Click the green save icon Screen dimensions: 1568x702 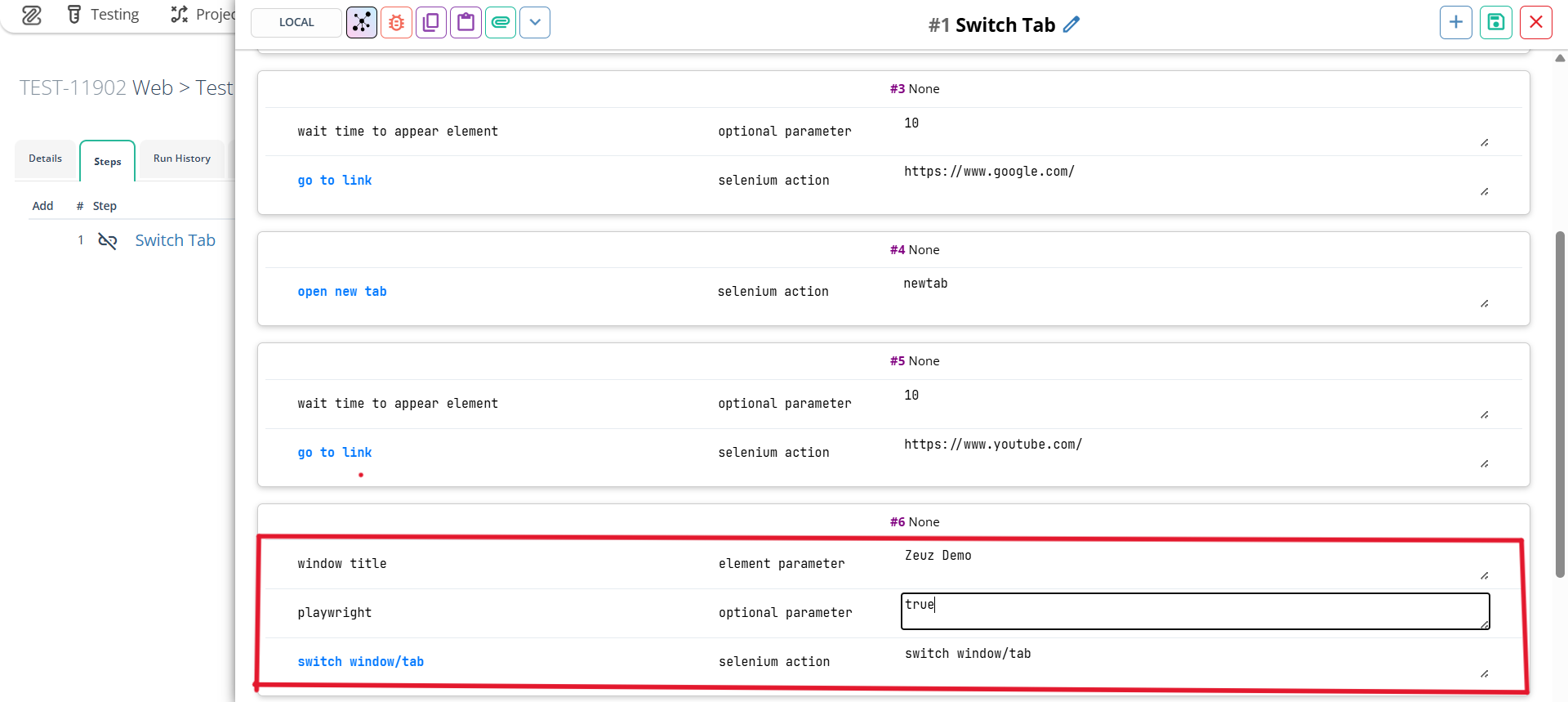pos(1495,23)
